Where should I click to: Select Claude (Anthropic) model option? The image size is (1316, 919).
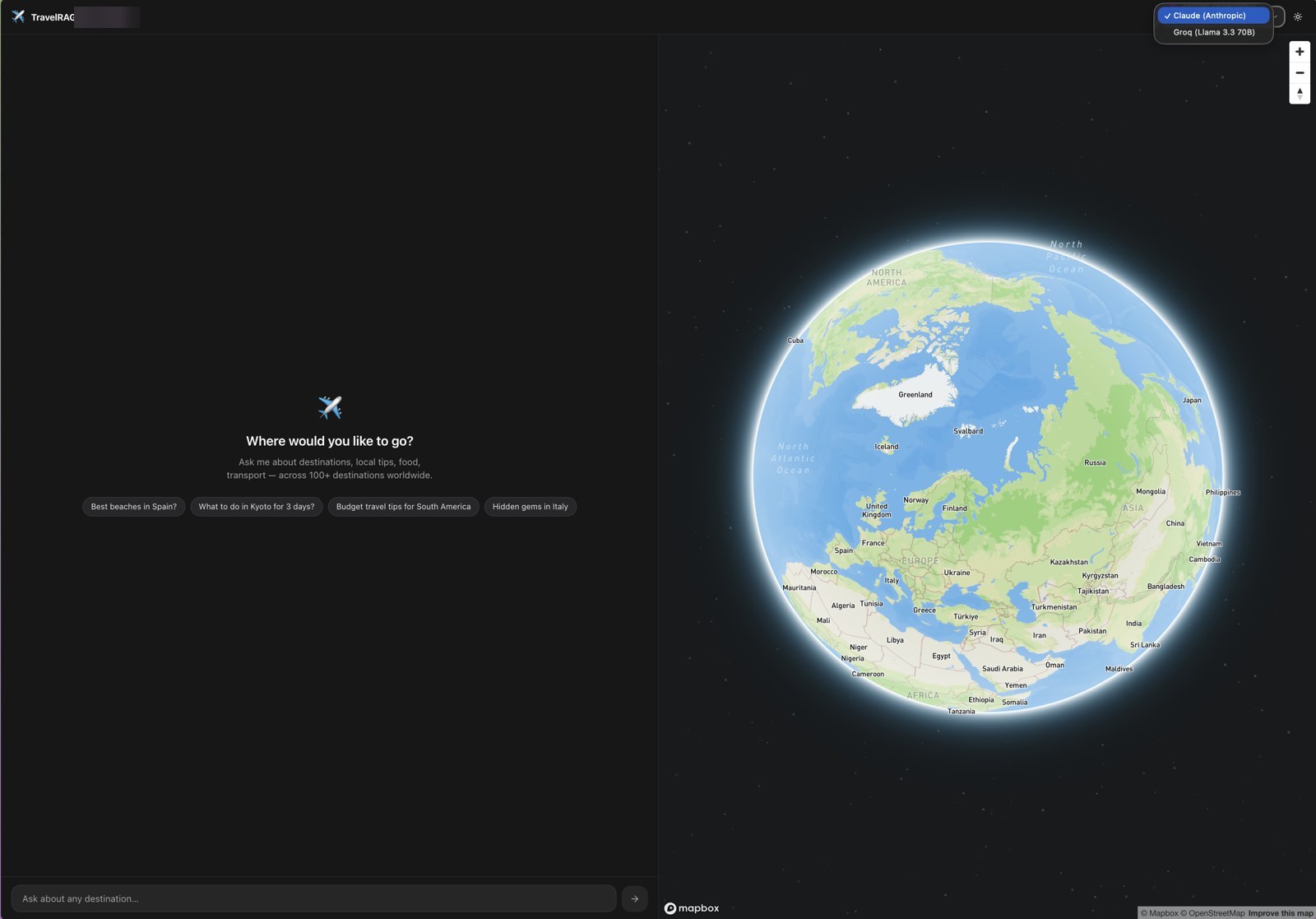(1213, 16)
